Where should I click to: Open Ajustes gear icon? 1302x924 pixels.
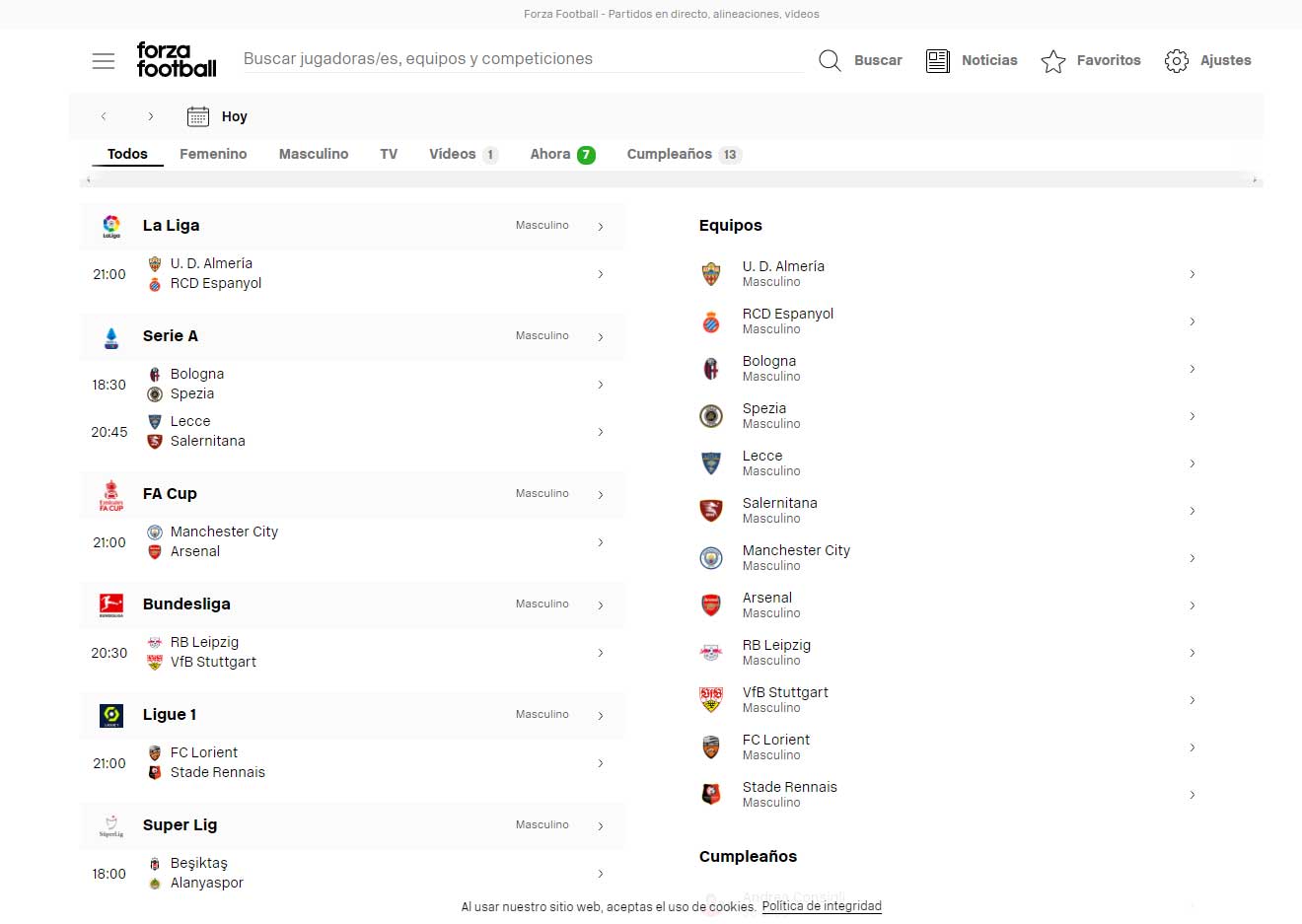tap(1176, 61)
